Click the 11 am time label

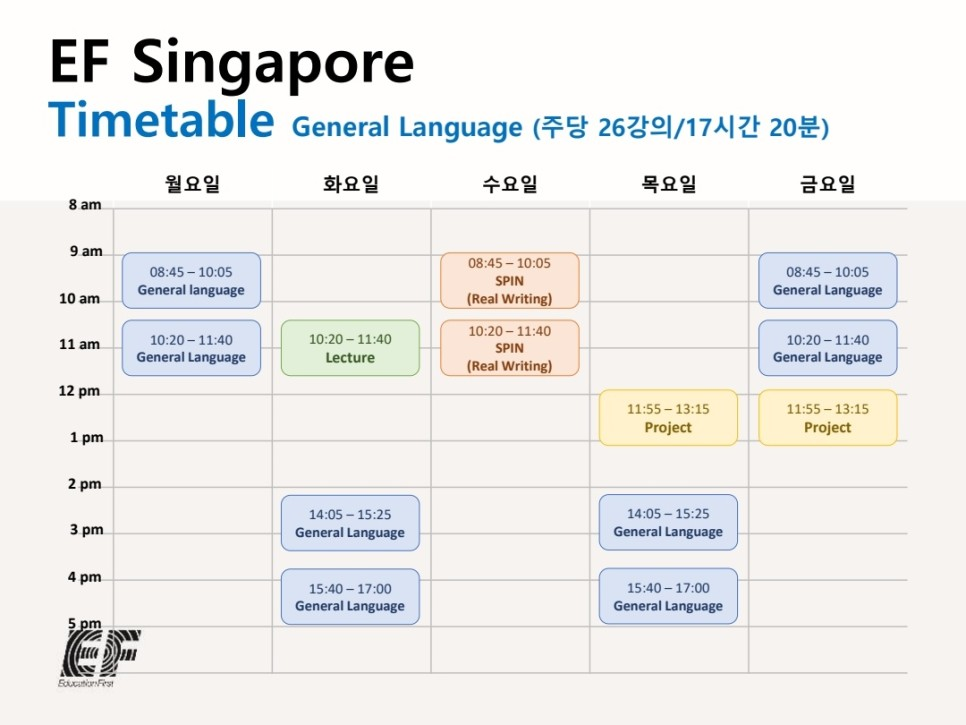(x=79, y=344)
